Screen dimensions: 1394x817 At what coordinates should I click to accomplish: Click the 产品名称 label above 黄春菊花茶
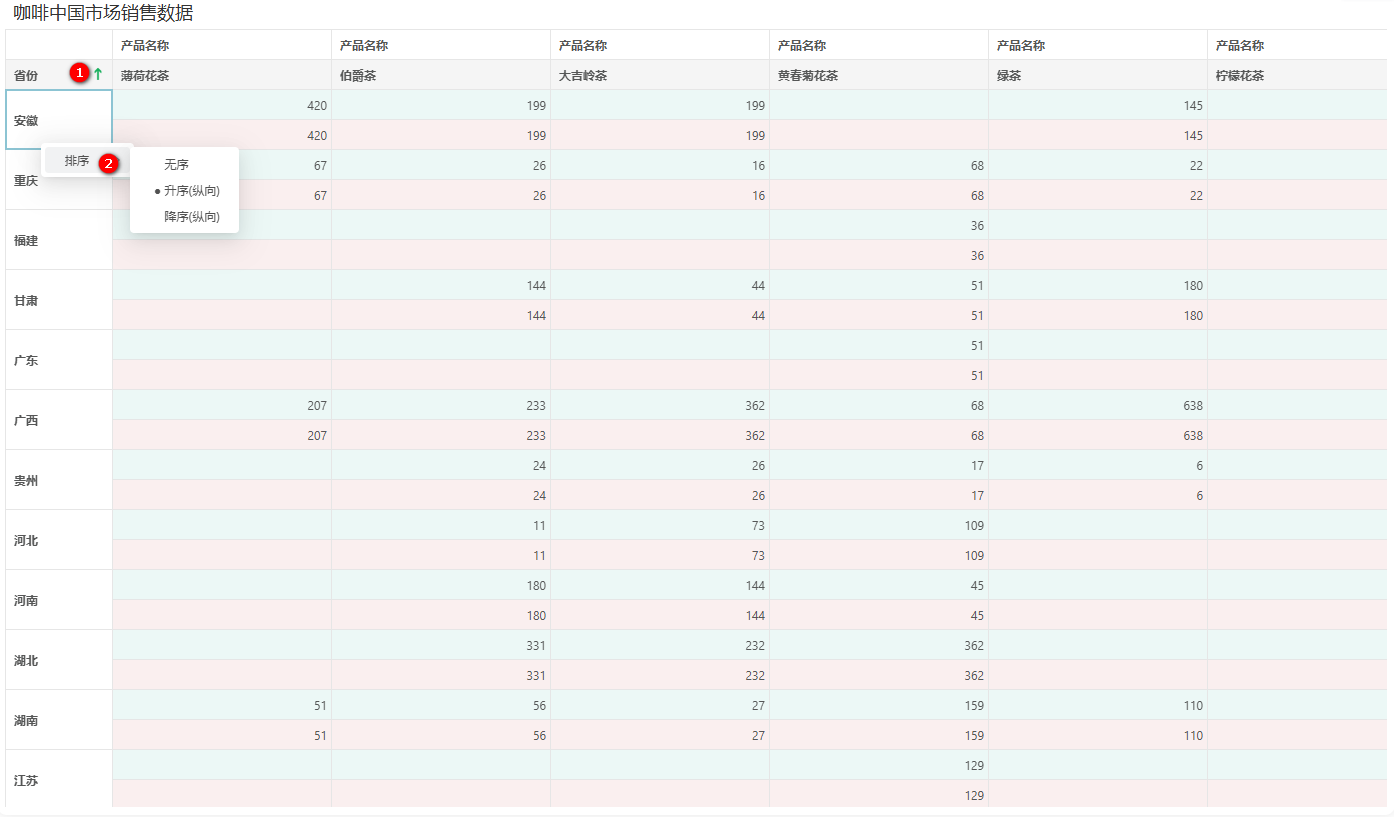(x=802, y=45)
